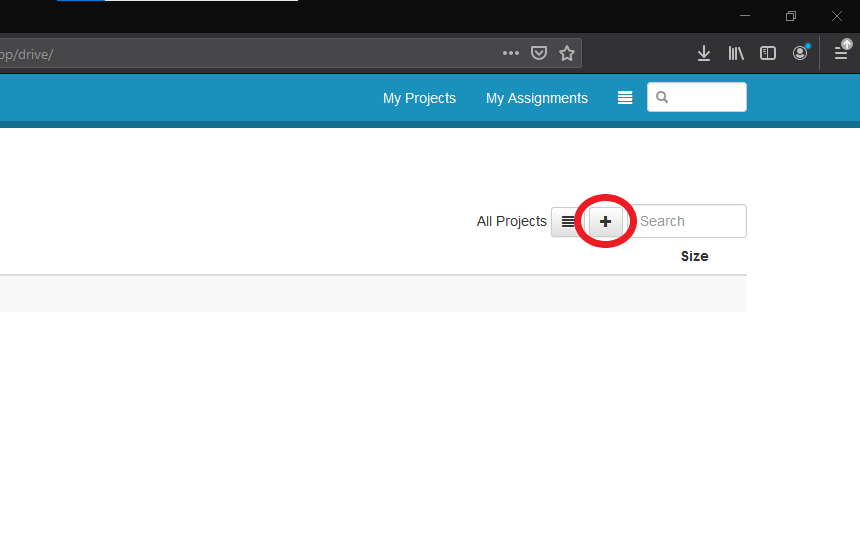The image size is (860, 534).
Task: Click the list icon beside My Assignments
Action: click(625, 98)
